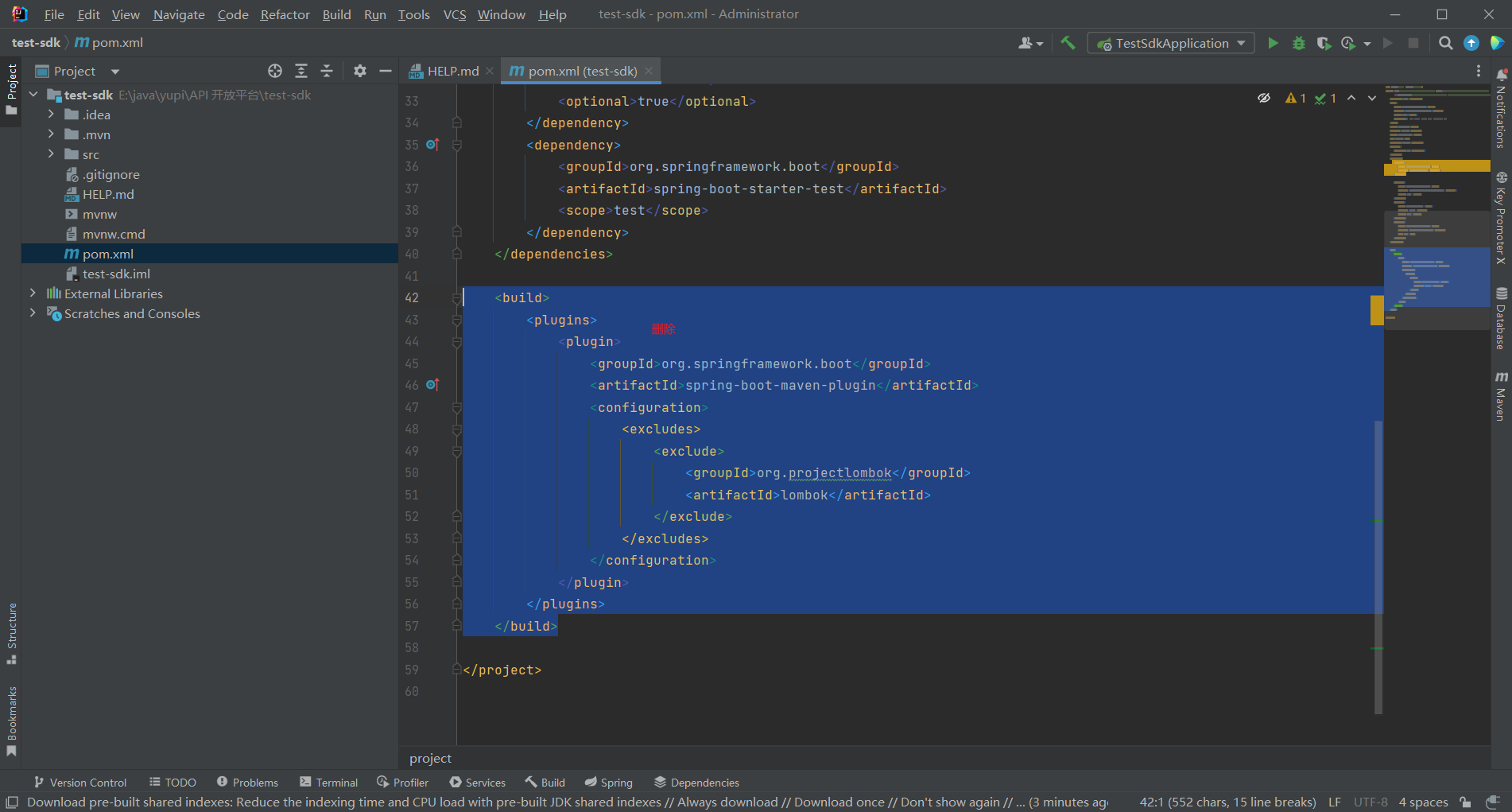Fold the build tag on line 42
This screenshot has height=812, width=1512.
point(457,297)
